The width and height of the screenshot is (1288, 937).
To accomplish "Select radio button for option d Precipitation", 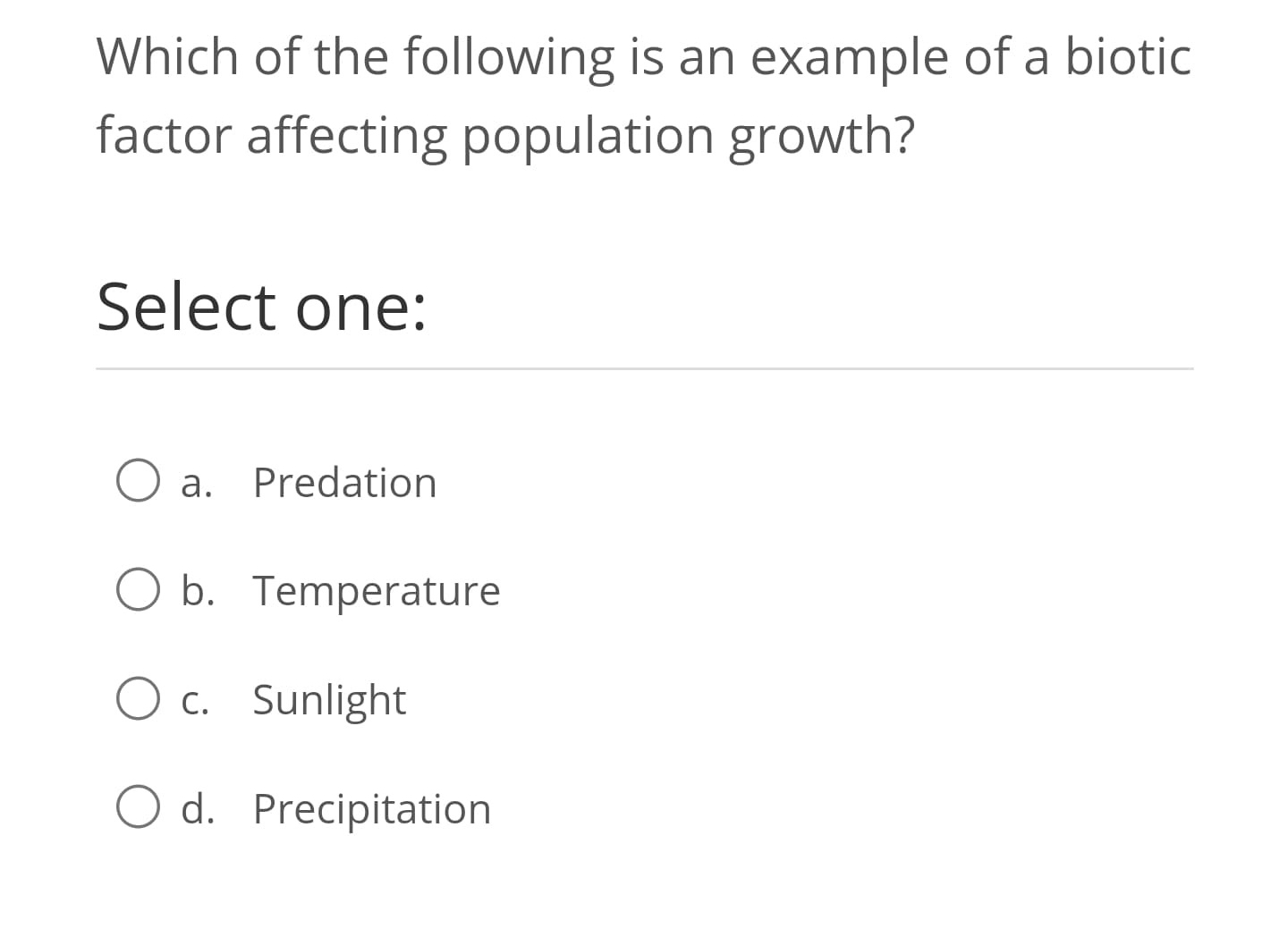I will (x=138, y=807).
